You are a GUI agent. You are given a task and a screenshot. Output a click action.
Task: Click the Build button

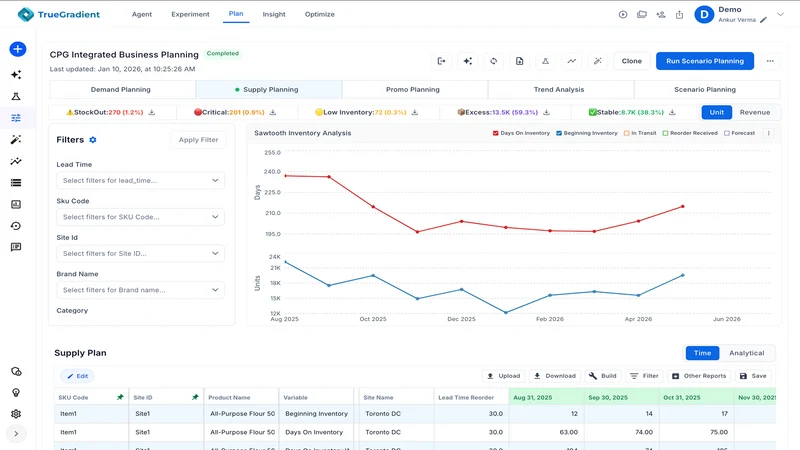[603, 376]
